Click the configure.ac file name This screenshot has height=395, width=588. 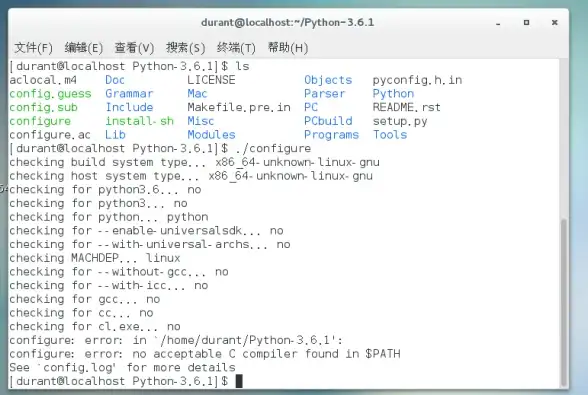(x=50, y=135)
